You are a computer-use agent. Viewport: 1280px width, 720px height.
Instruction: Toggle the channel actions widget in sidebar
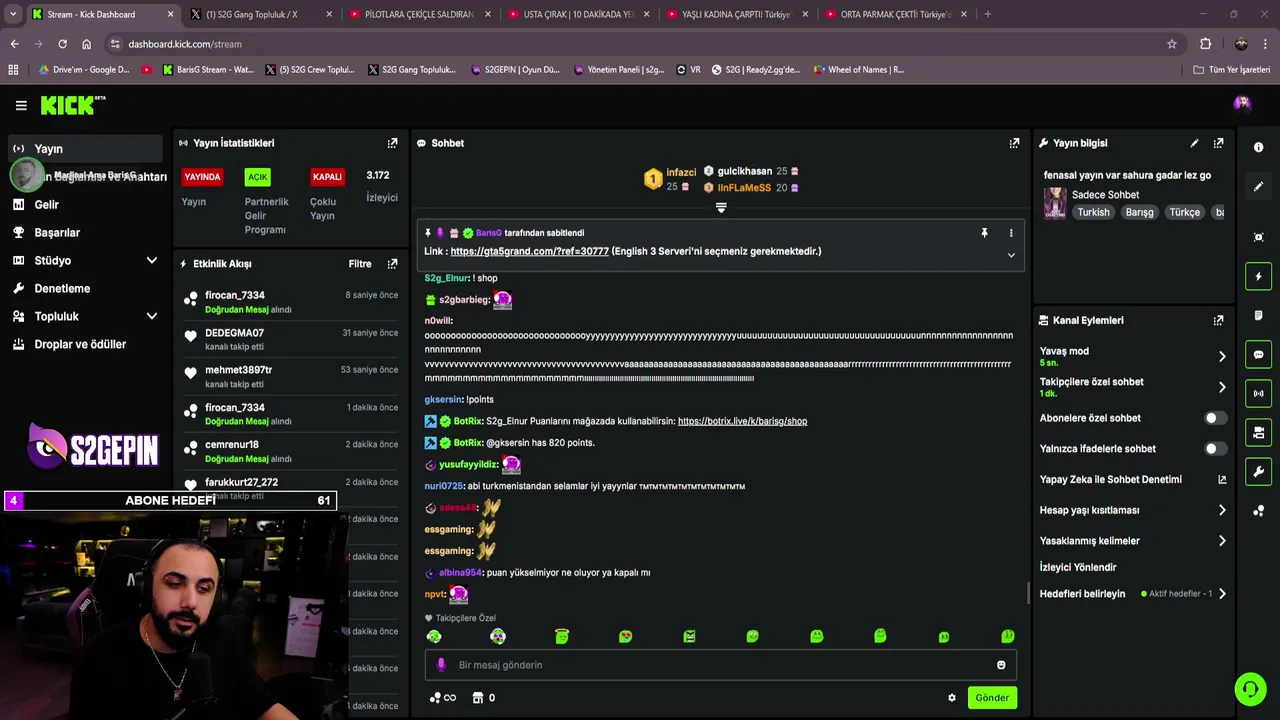(1258, 432)
